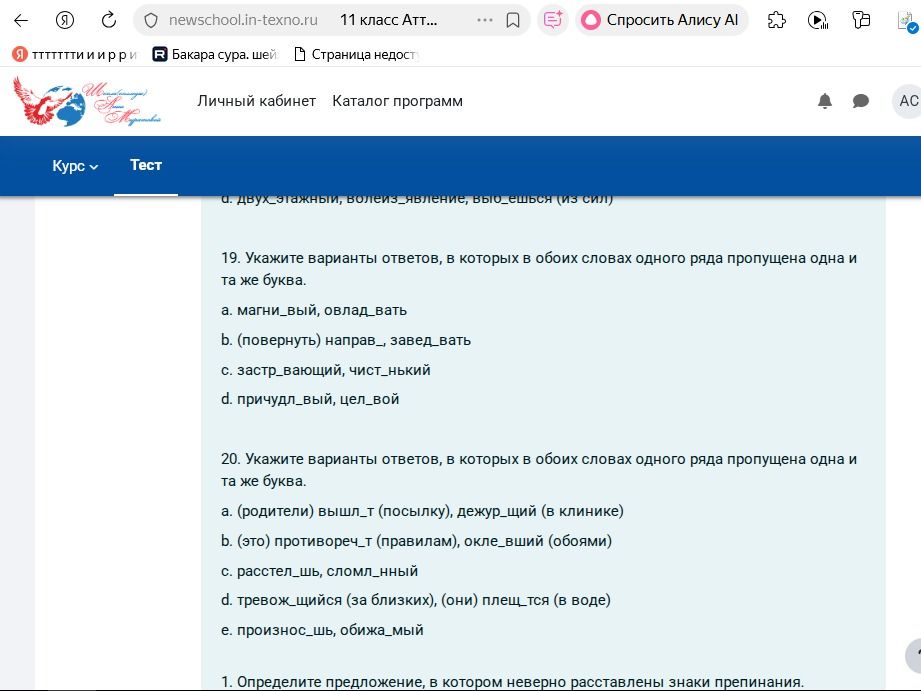Image resolution: width=921 pixels, height=691 pixels.
Task: Expand the Курс dropdown menu
Action: 75,166
